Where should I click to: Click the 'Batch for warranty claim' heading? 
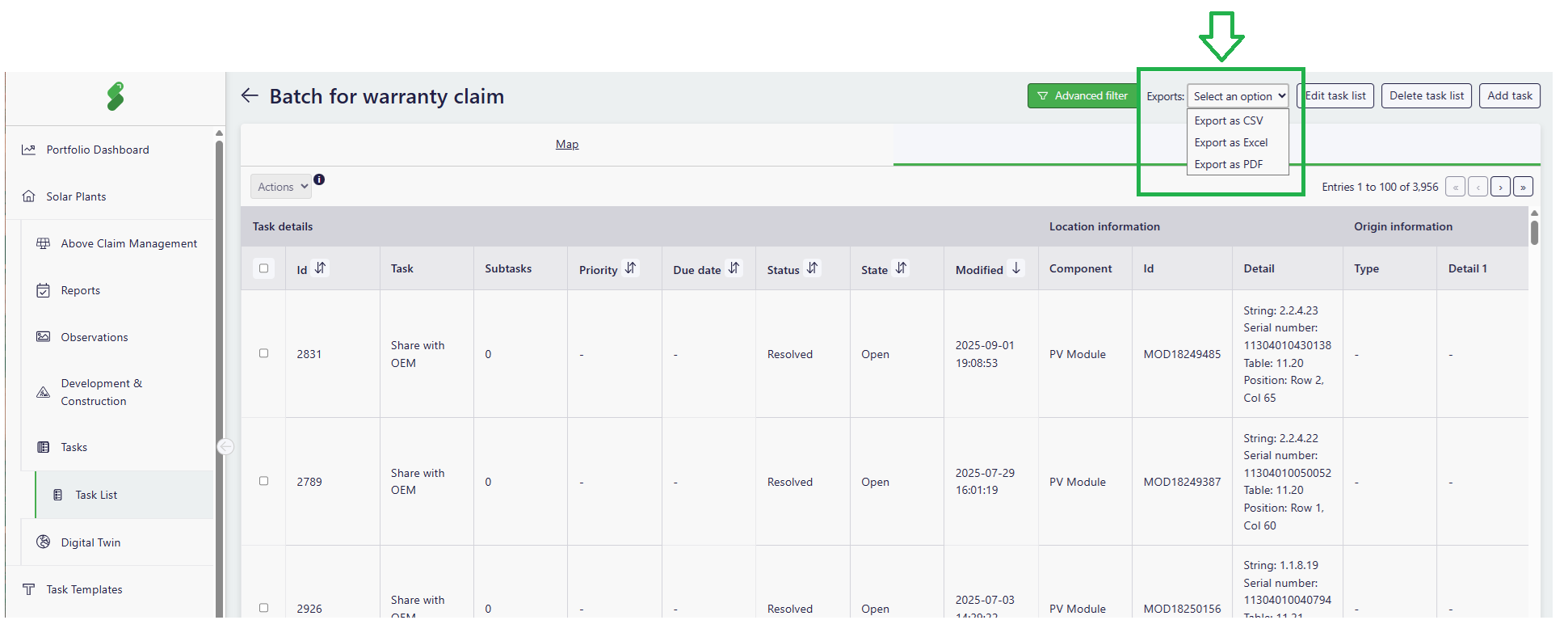(x=386, y=96)
